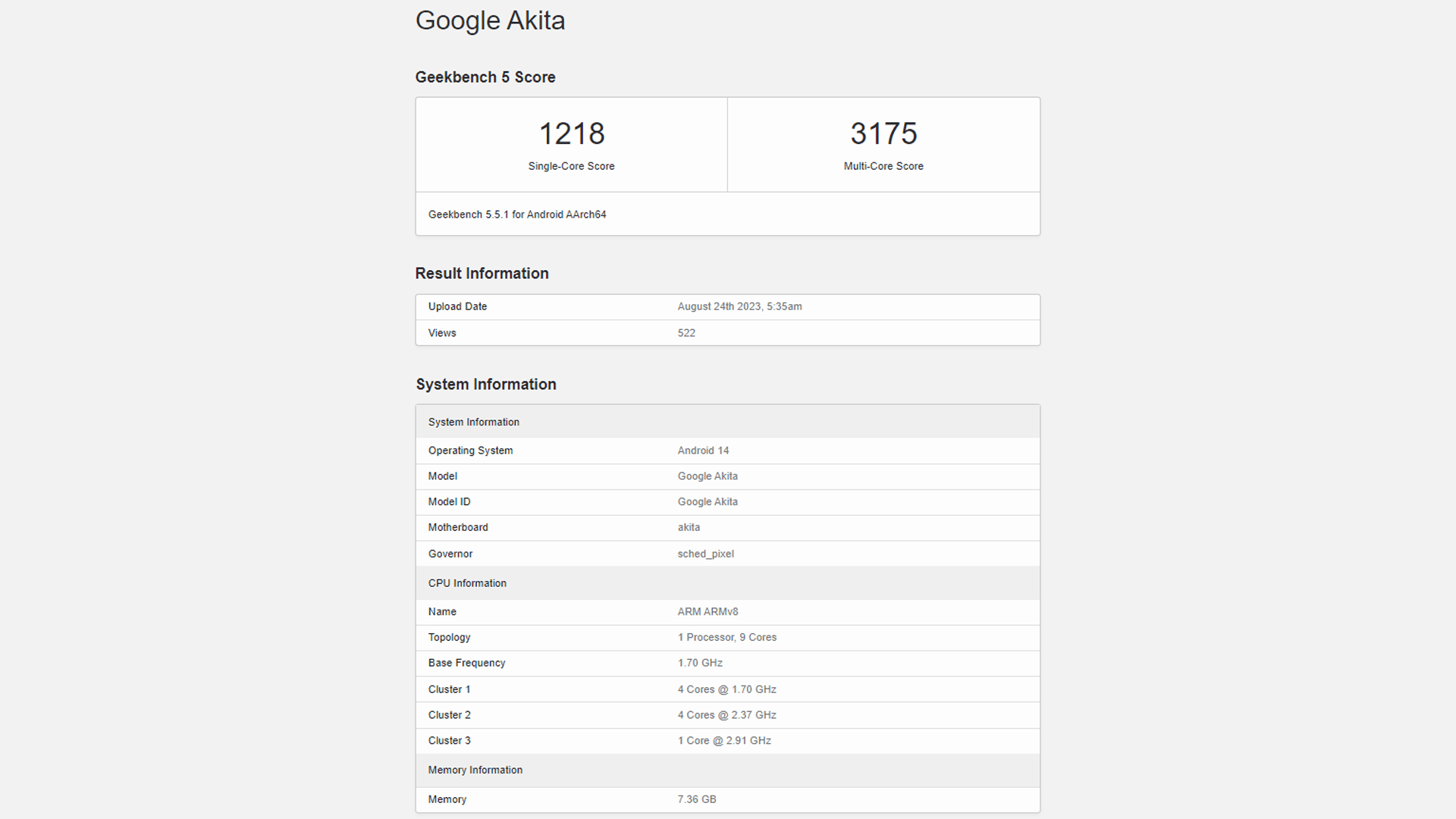Click the Governor value sched_pixel

coord(705,554)
